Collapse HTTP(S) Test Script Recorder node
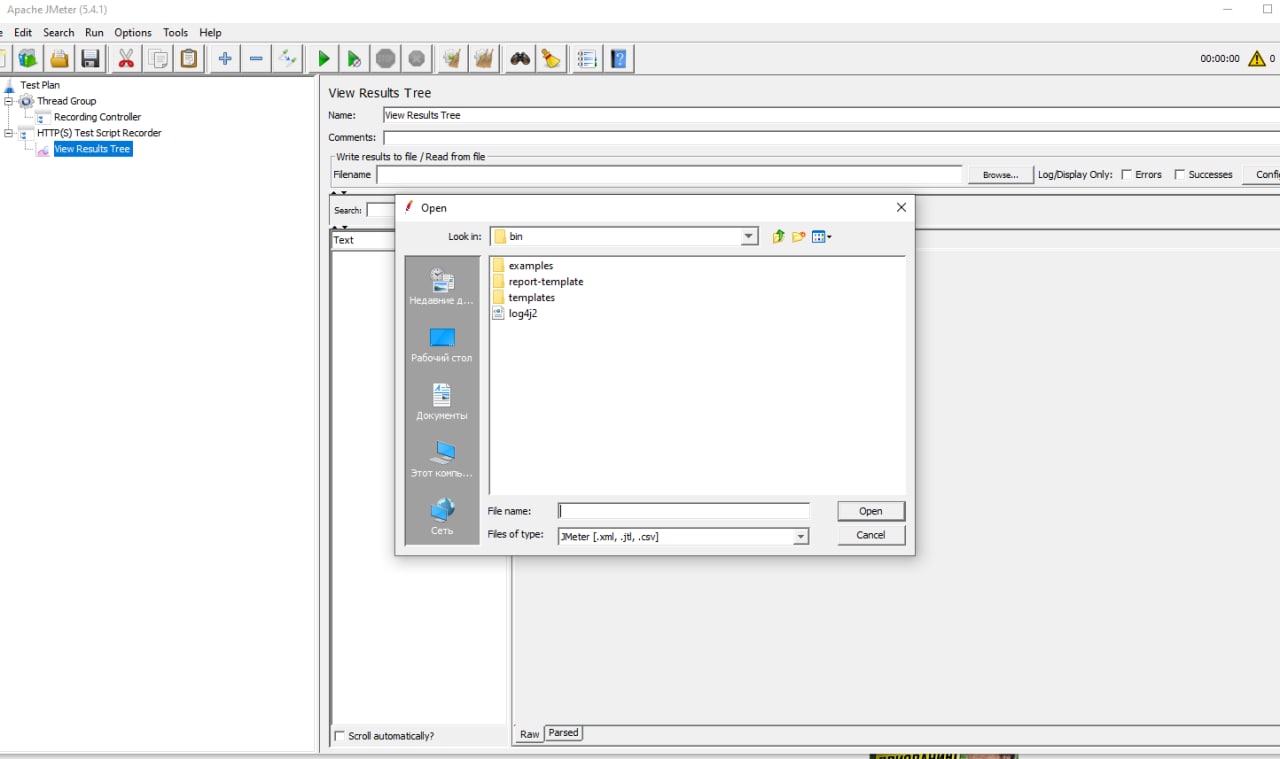The image size is (1280, 759). click(x=9, y=133)
